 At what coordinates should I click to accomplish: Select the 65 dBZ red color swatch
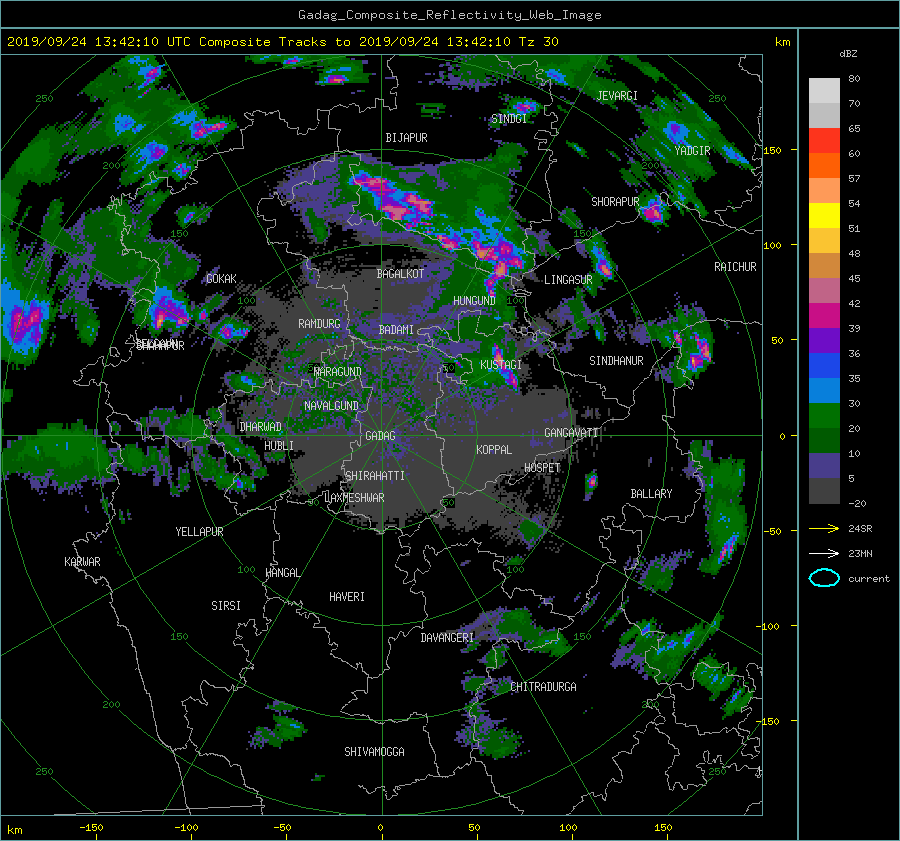[x=824, y=140]
